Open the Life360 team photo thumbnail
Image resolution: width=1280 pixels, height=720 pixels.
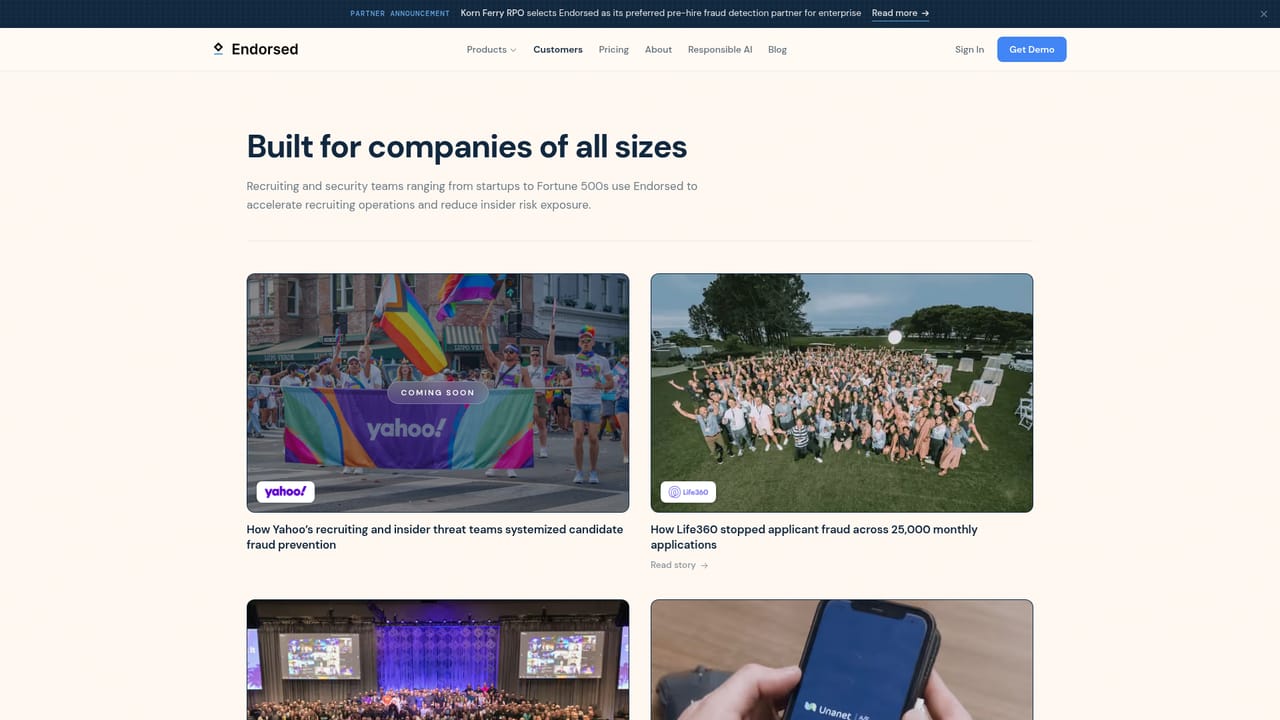point(842,393)
